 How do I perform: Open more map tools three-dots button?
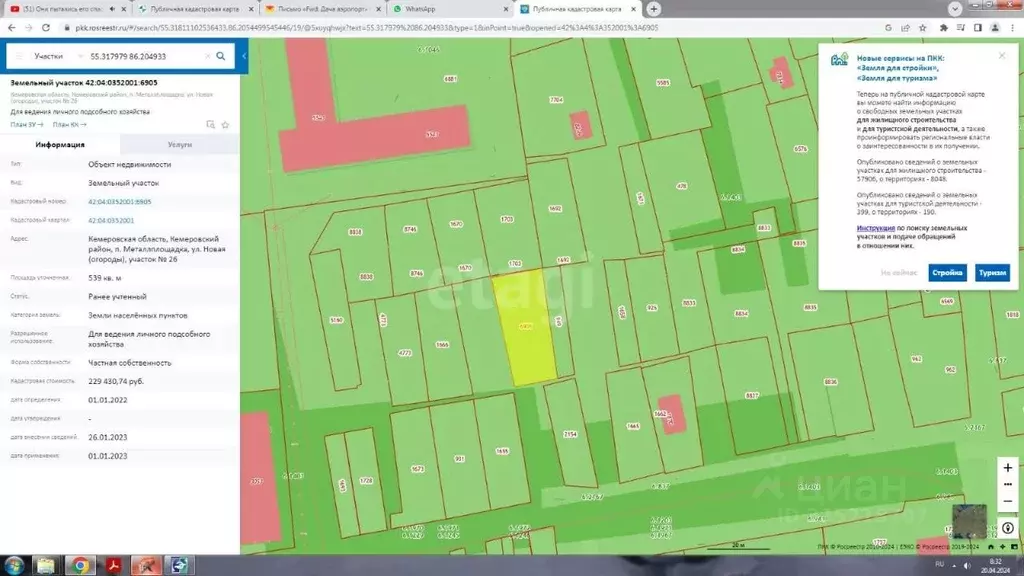1008,485
